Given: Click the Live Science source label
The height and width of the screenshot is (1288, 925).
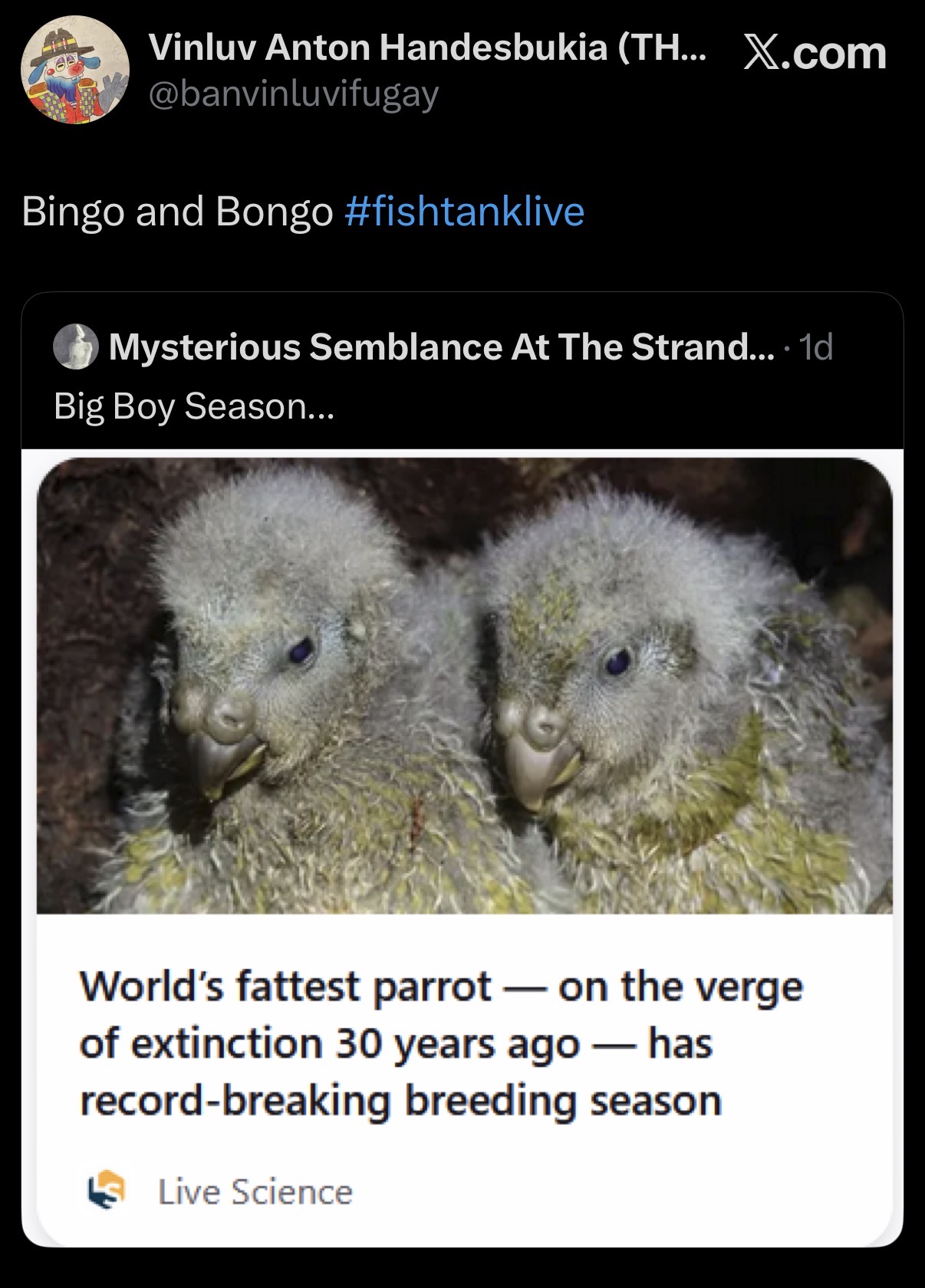Looking at the screenshot, I should (x=255, y=1191).
